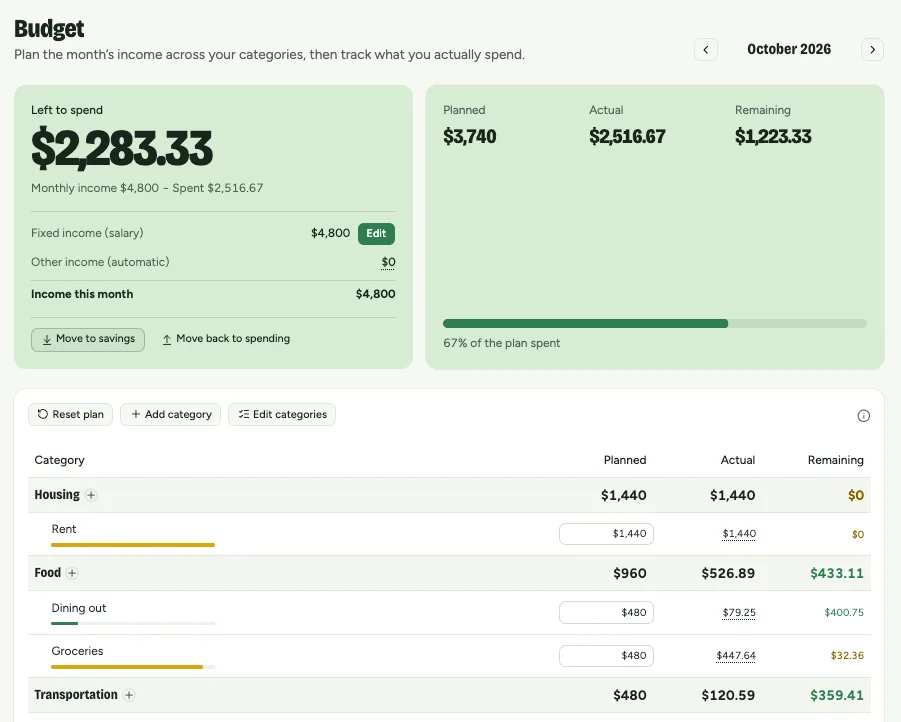Add subcategory plus icon next to Food

point(72,573)
